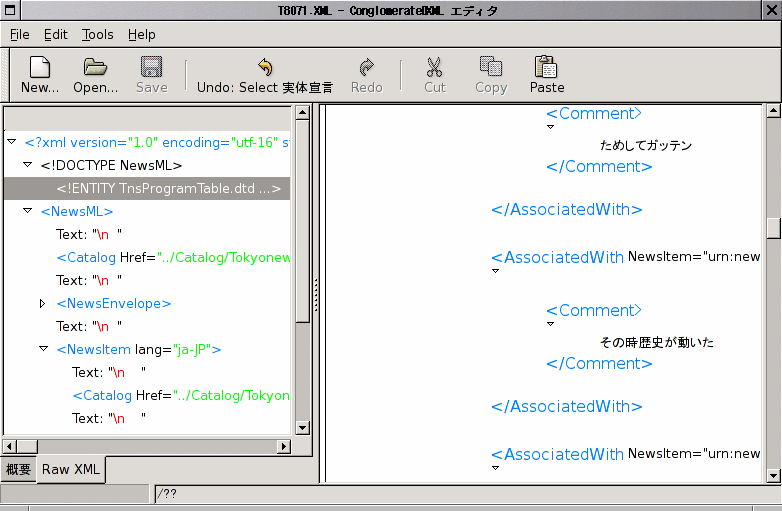Switch to the Raw XML tab
782x511 pixels.
(71, 469)
